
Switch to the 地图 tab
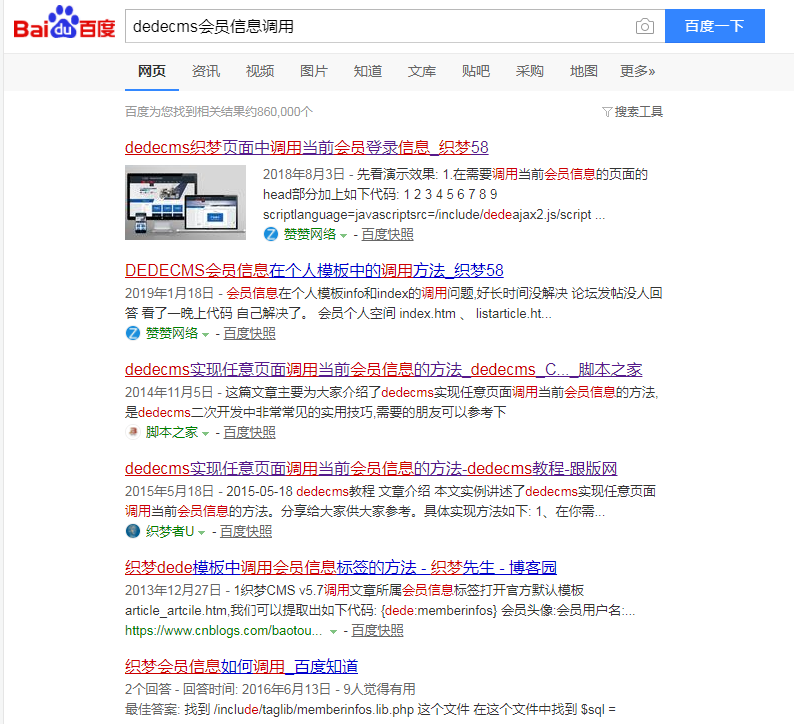click(x=583, y=71)
